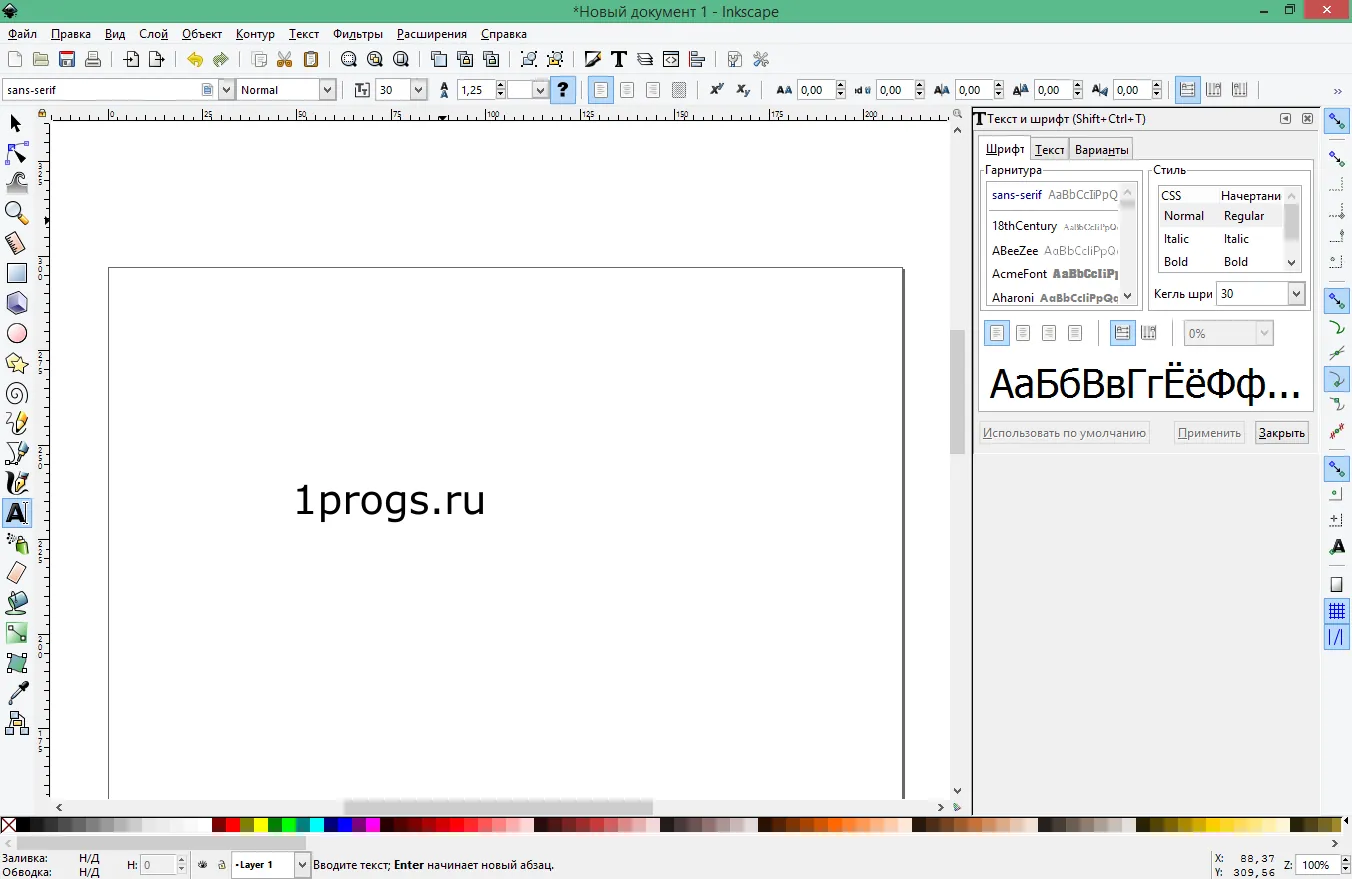Toggle center text alignment in toolbar
The image size is (1352, 879).
(627, 90)
